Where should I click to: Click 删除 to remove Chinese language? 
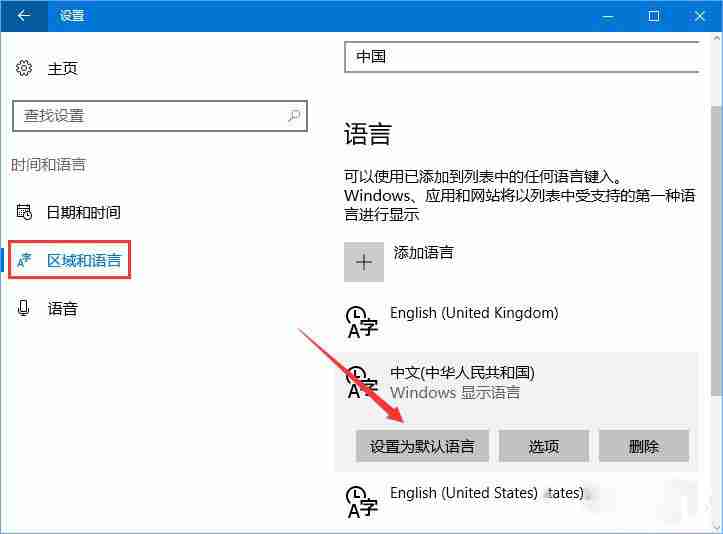point(644,446)
